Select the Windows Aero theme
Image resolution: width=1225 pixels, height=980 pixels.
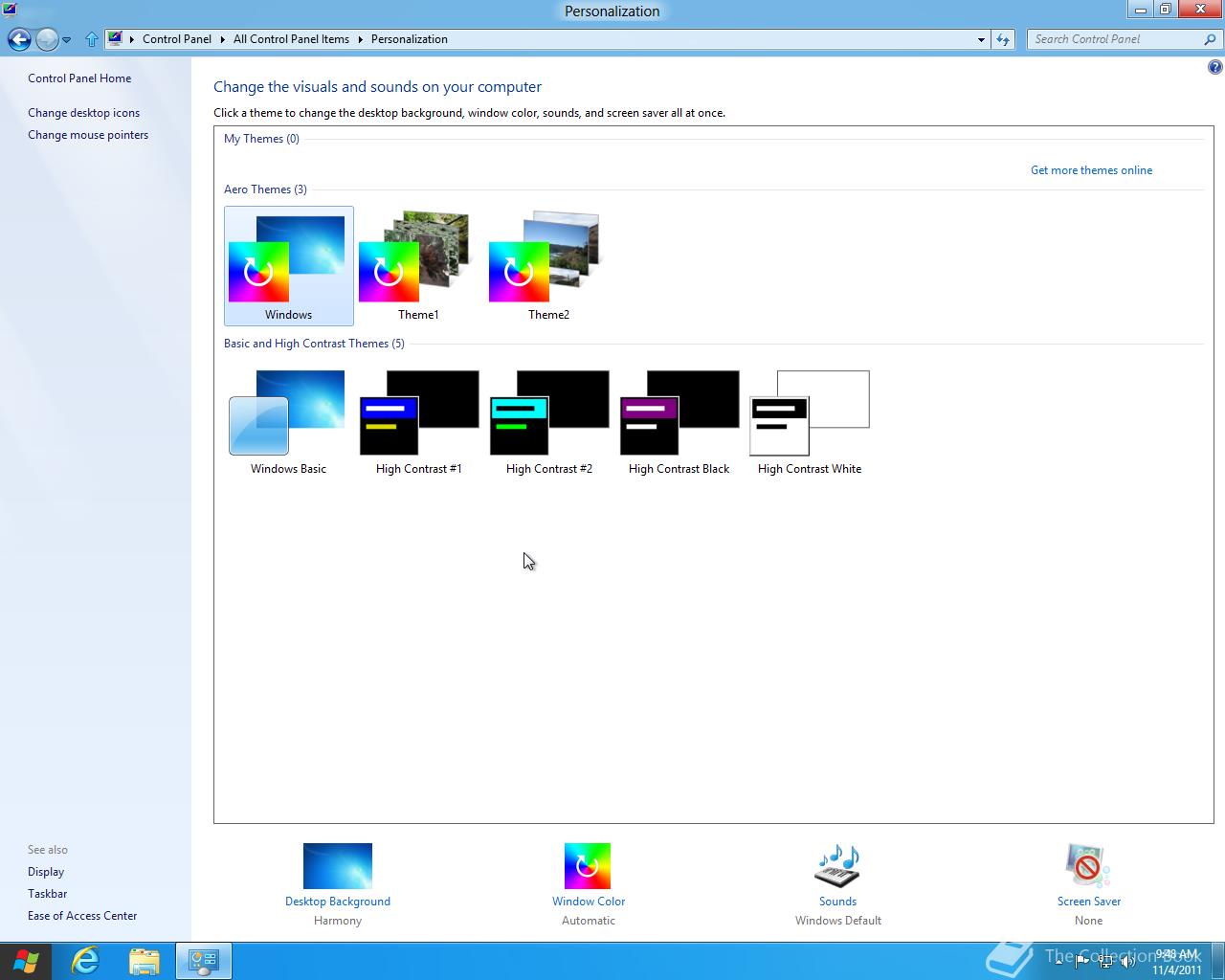pos(288,266)
